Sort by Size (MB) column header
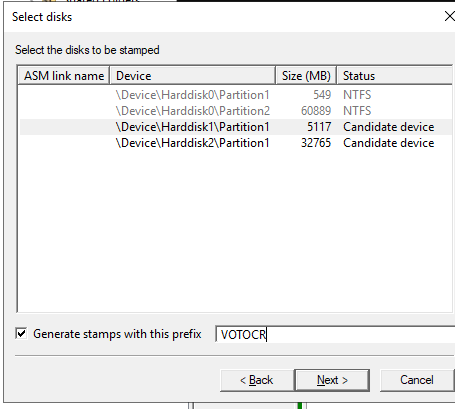Viewport: 455px width, 409px height. pos(306,76)
